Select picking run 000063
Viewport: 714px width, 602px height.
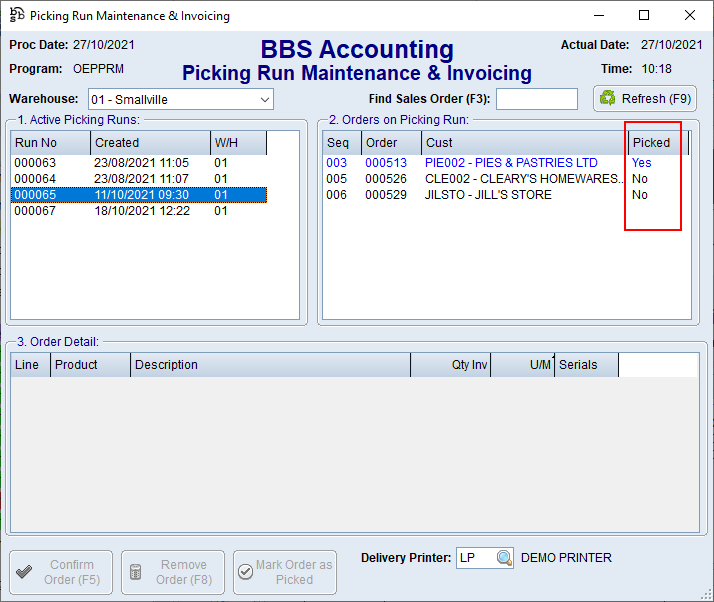36,163
